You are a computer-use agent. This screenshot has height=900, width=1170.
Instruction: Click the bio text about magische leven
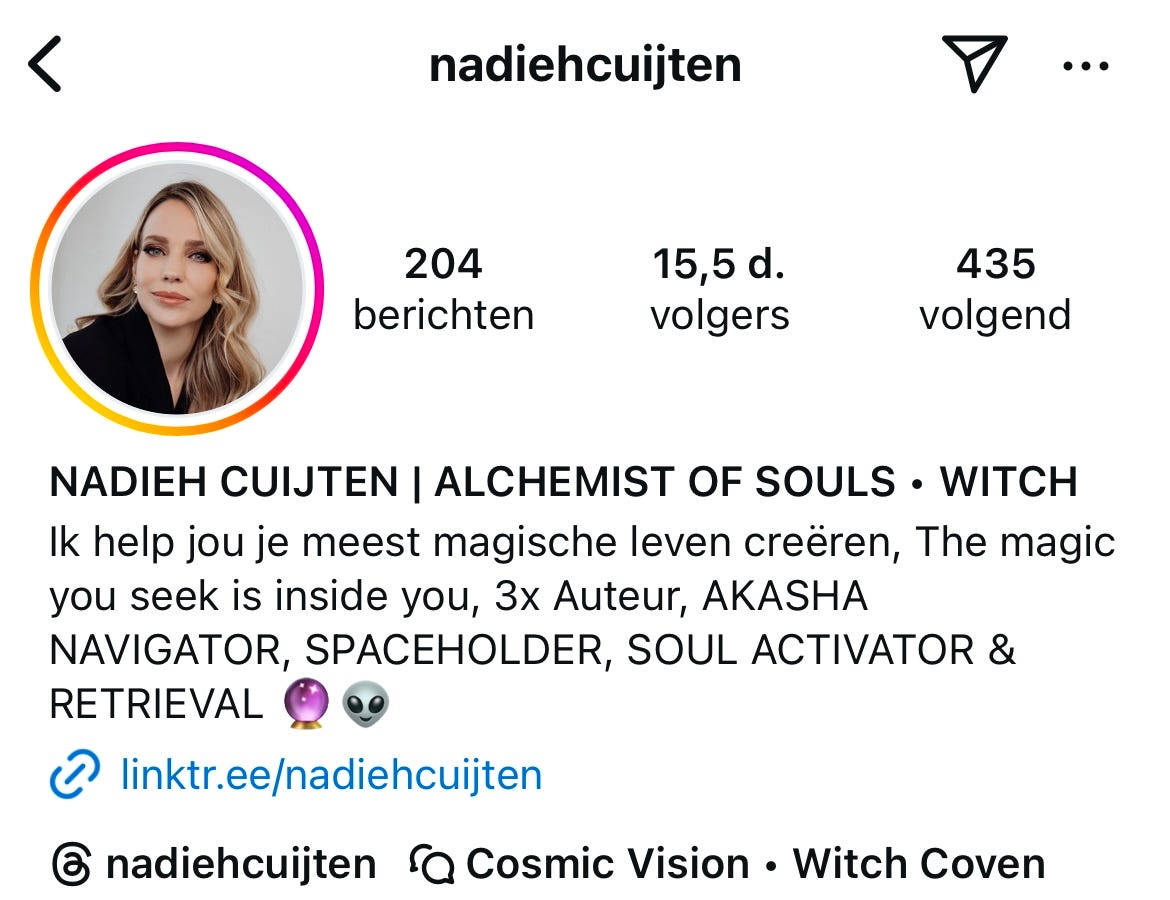point(582,623)
